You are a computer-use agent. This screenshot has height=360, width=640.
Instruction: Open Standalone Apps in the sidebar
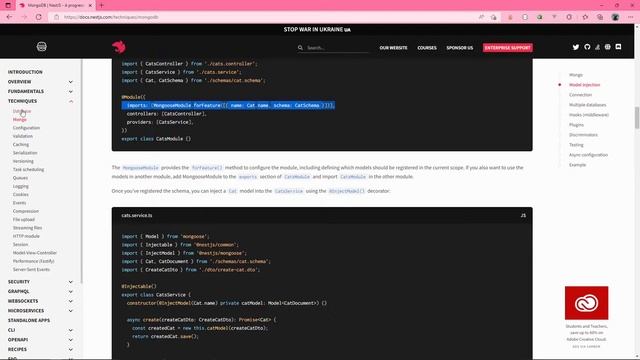pyautogui.click(x=29, y=320)
